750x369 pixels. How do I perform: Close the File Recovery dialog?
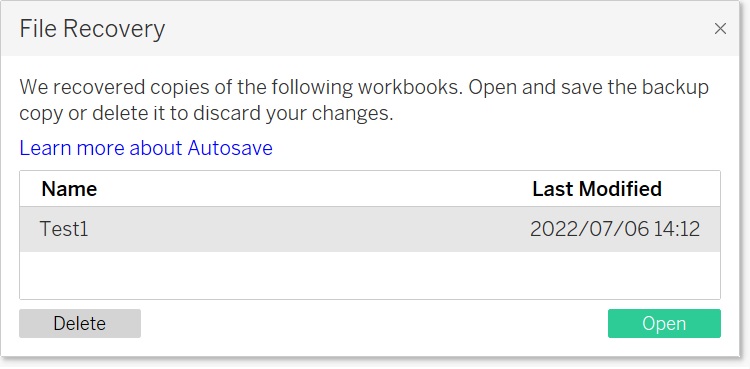point(720,29)
